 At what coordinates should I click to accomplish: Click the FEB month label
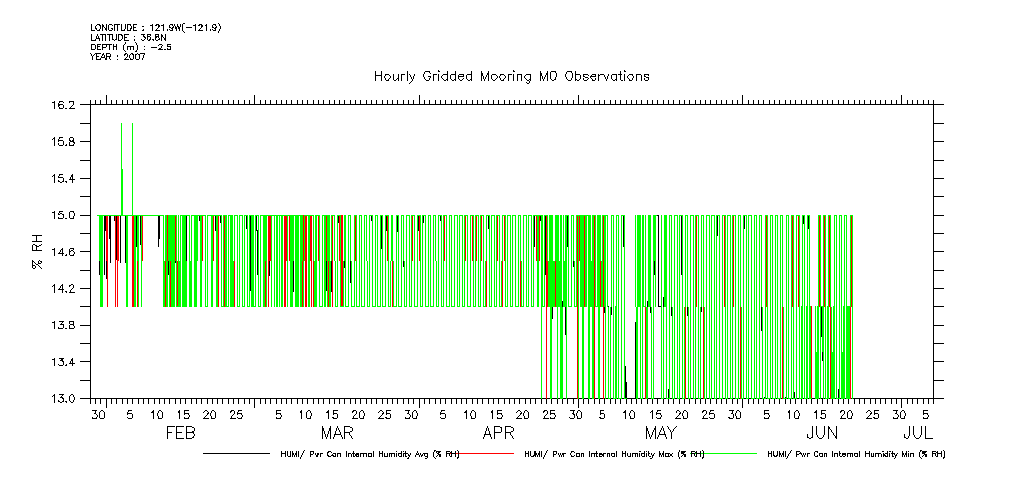coord(179,433)
